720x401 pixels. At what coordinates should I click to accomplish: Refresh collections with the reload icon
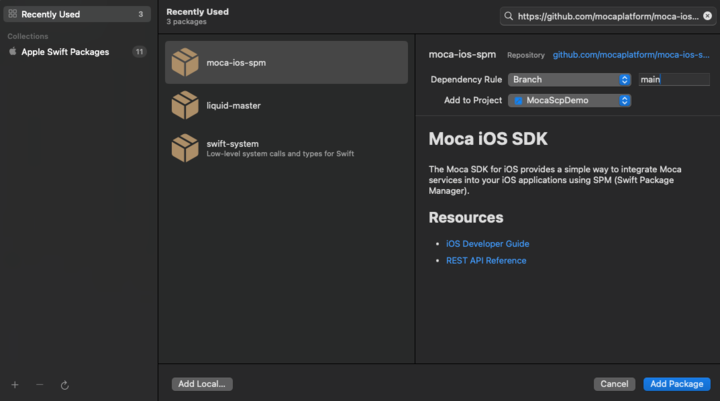pyautogui.click(x=65, y=385)
